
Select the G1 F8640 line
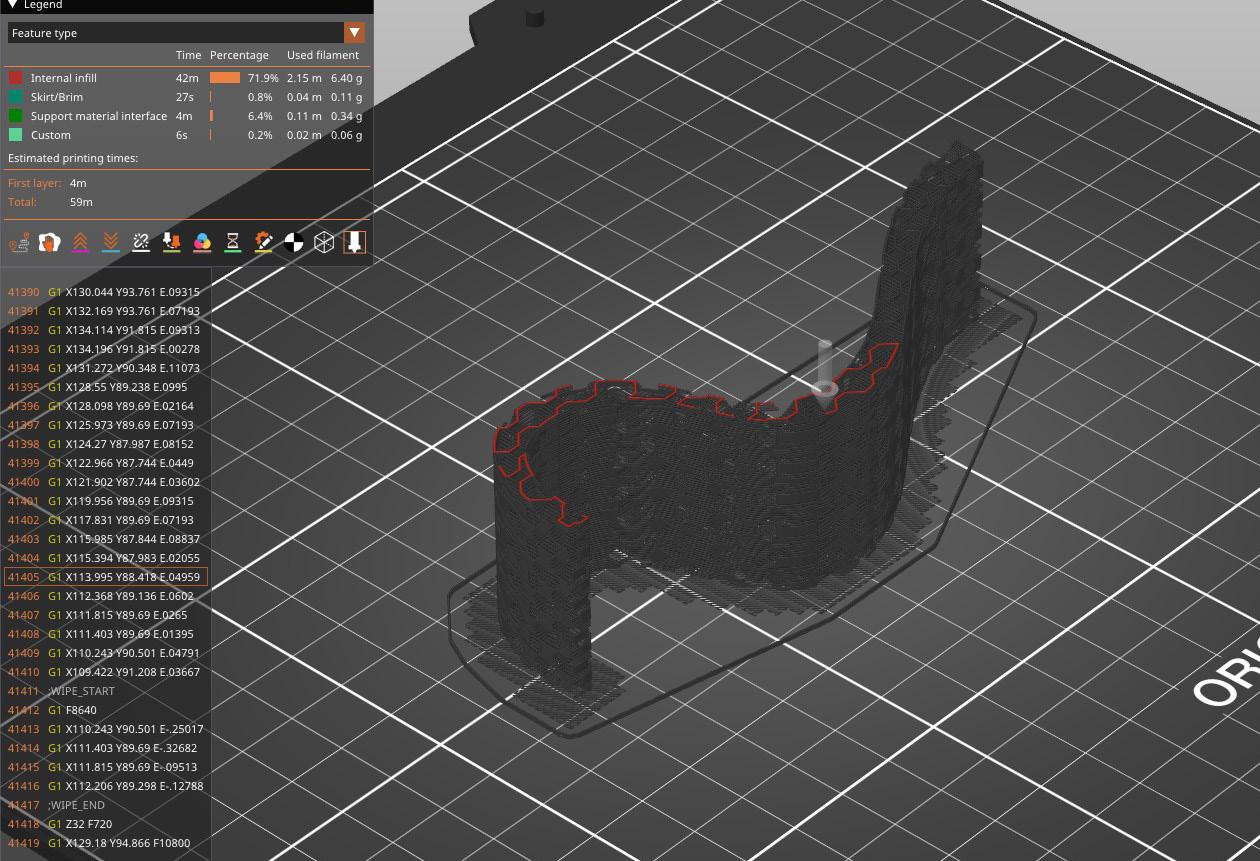click(105, 710)
